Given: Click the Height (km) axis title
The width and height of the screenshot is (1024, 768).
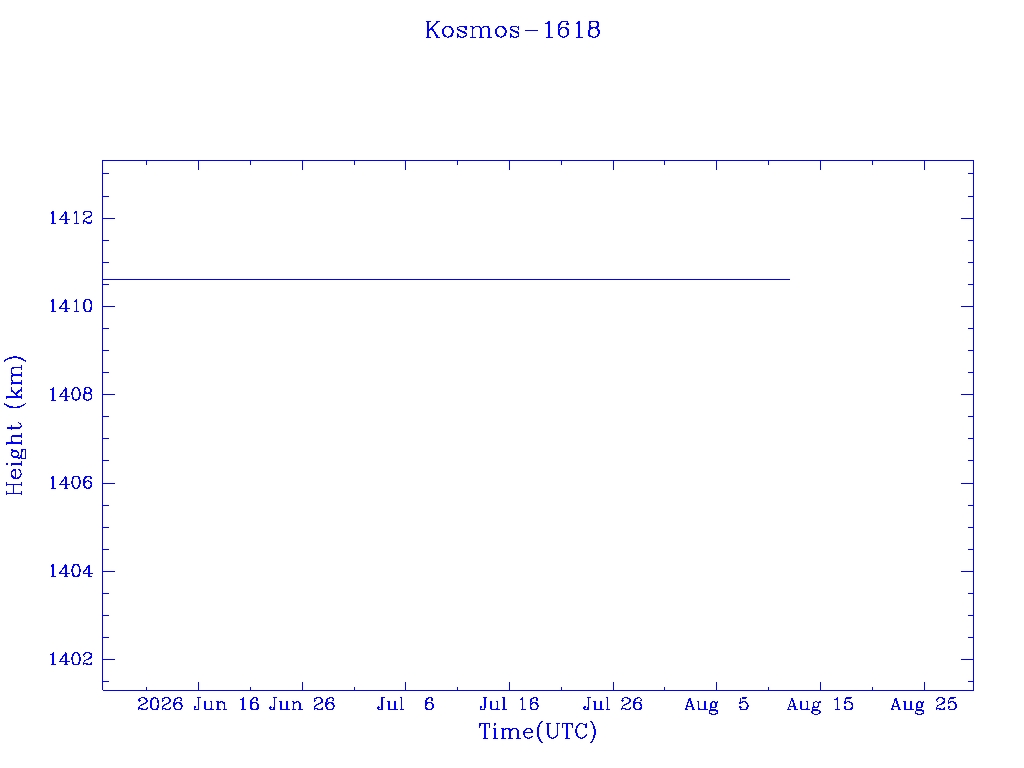Looking at the screenshot, I should coord(15,426).
